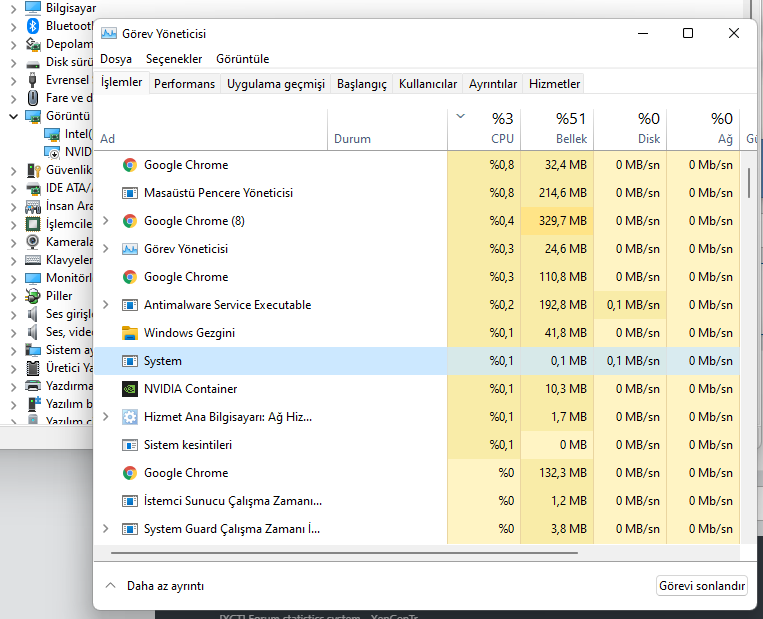
Task: Expand the Görev Yöneticisi process row
Action: click(x=106, y=249)
